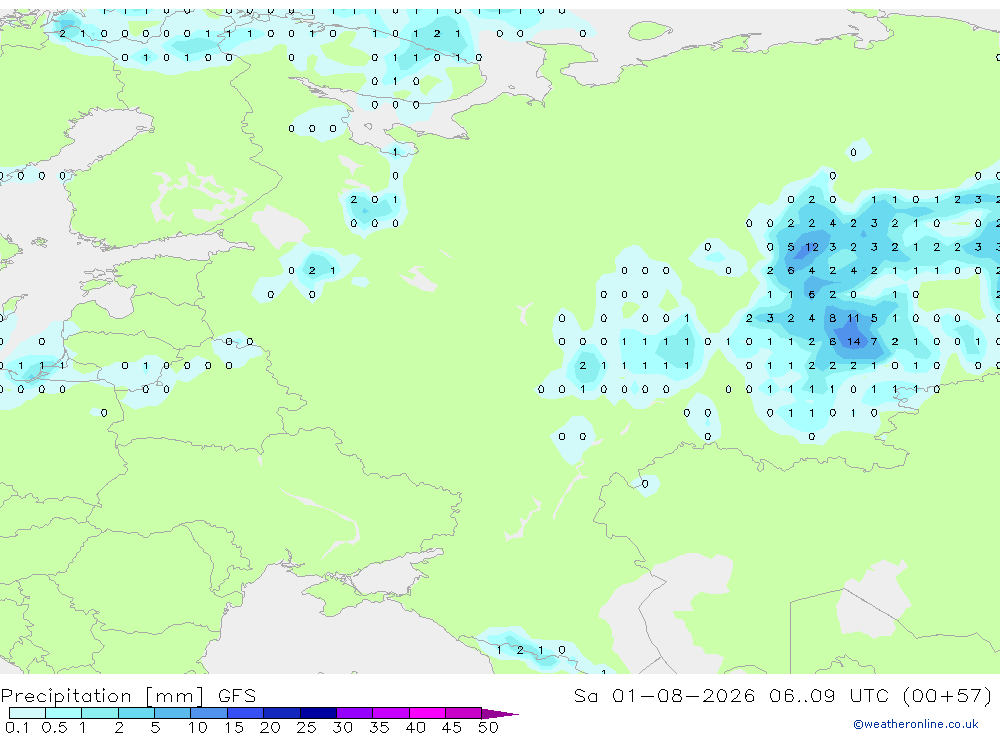Click the '25' legend scale label
Screen dimensions: 1000x733
(306, 727)
